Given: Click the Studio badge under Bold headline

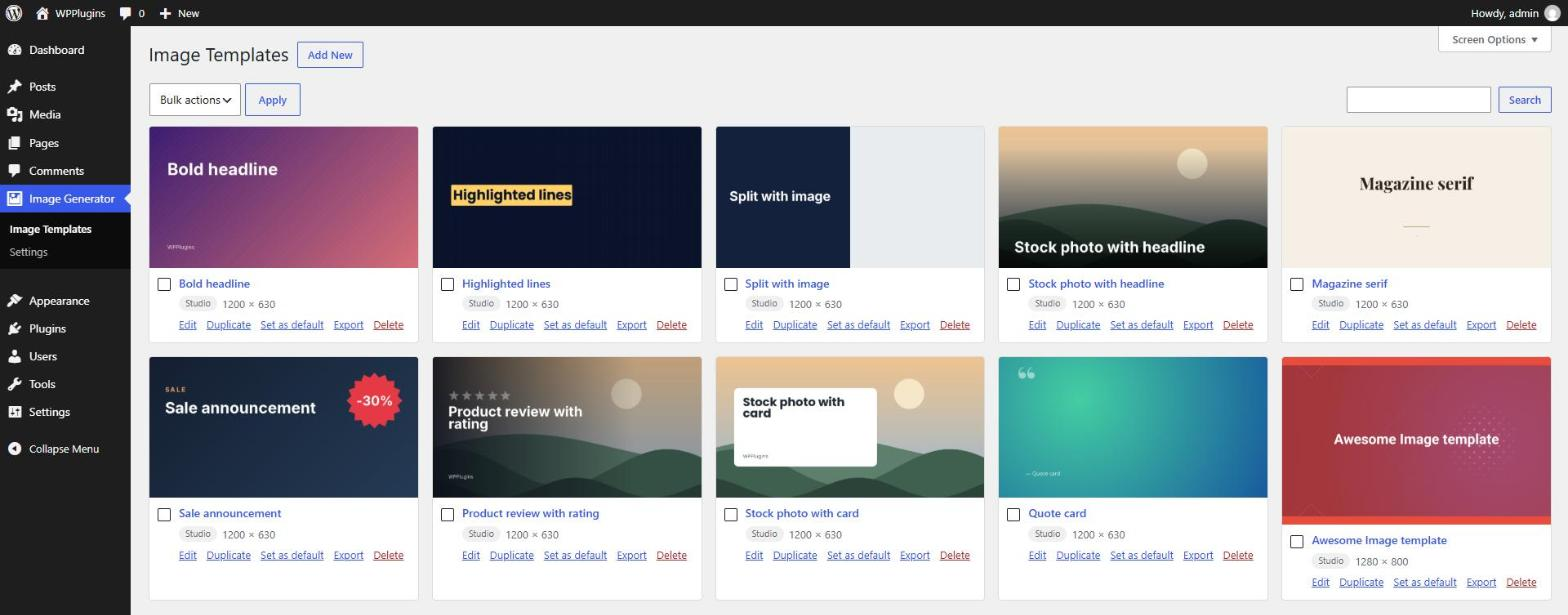Looking at the screenshot, I should tap(197, 304).
